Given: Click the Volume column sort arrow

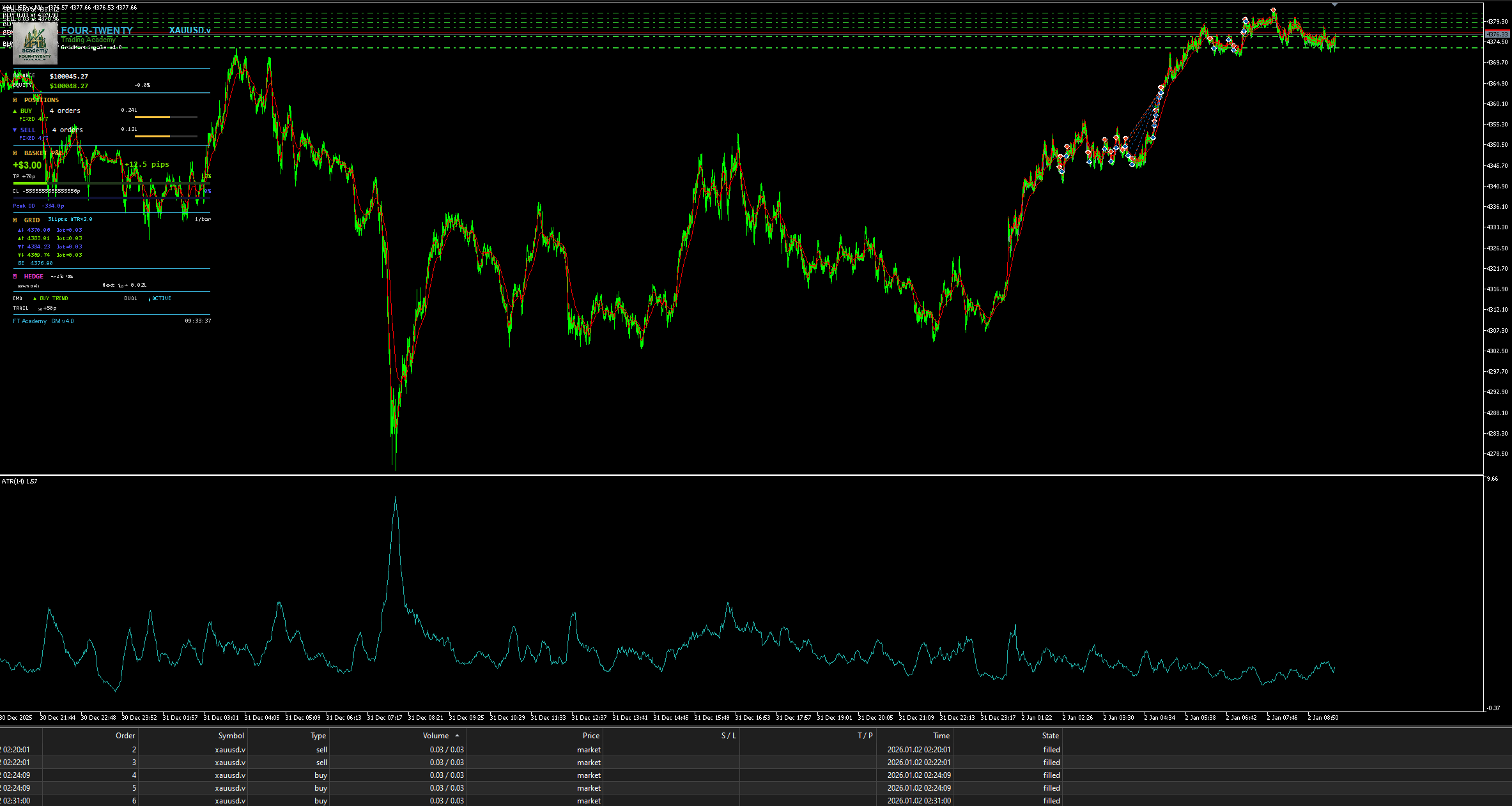Looking at the screenshot, I should click(457, 736).
